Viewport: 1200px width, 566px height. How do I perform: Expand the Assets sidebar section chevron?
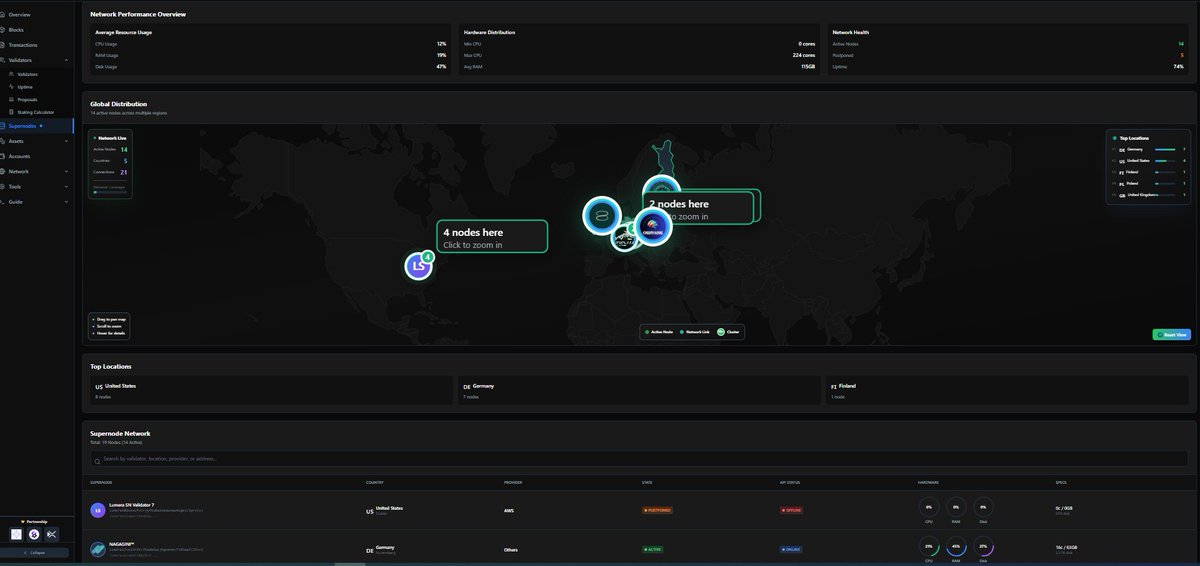[66, 141]
